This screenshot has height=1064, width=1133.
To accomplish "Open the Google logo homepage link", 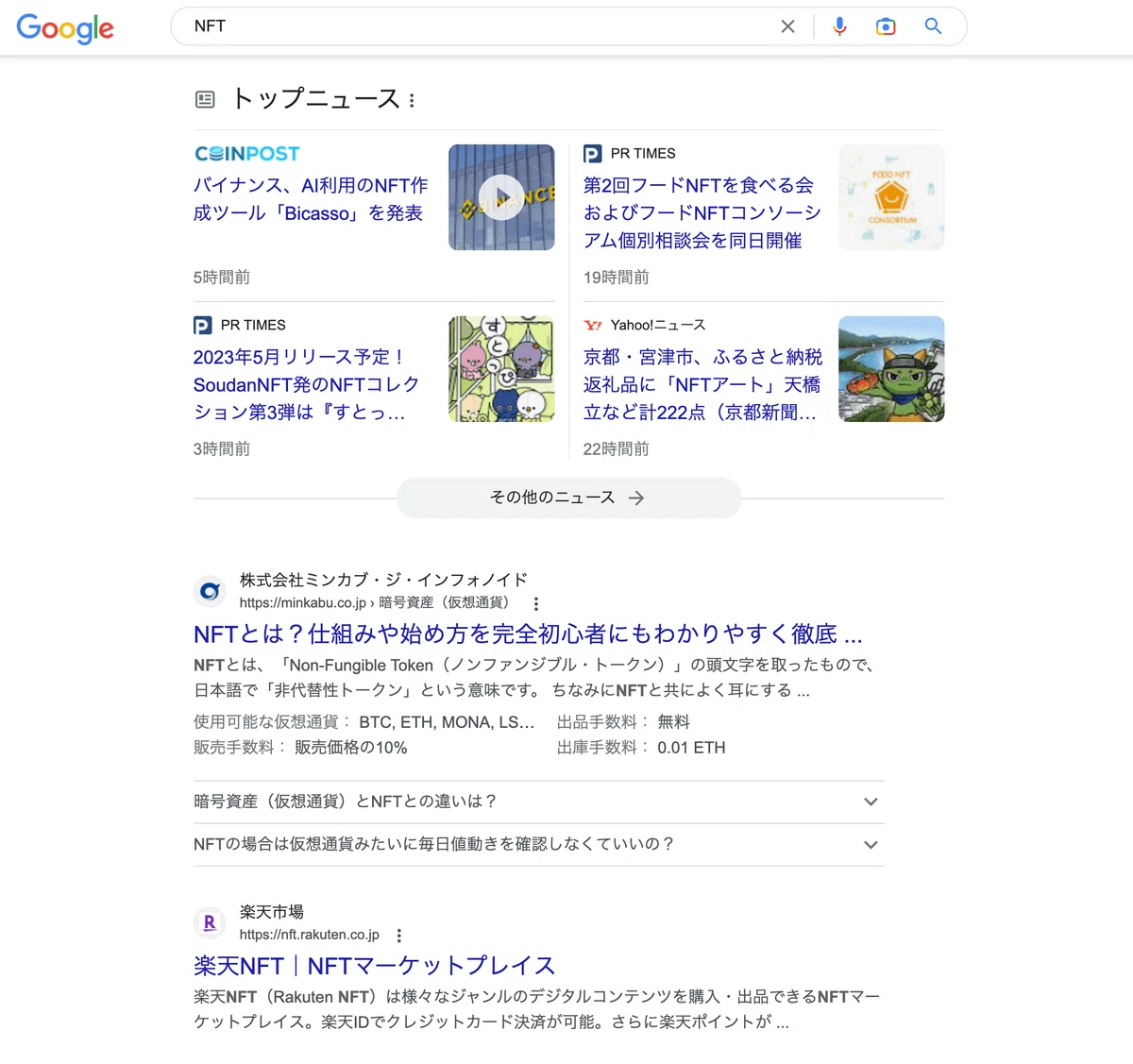I will click(65, 28).
